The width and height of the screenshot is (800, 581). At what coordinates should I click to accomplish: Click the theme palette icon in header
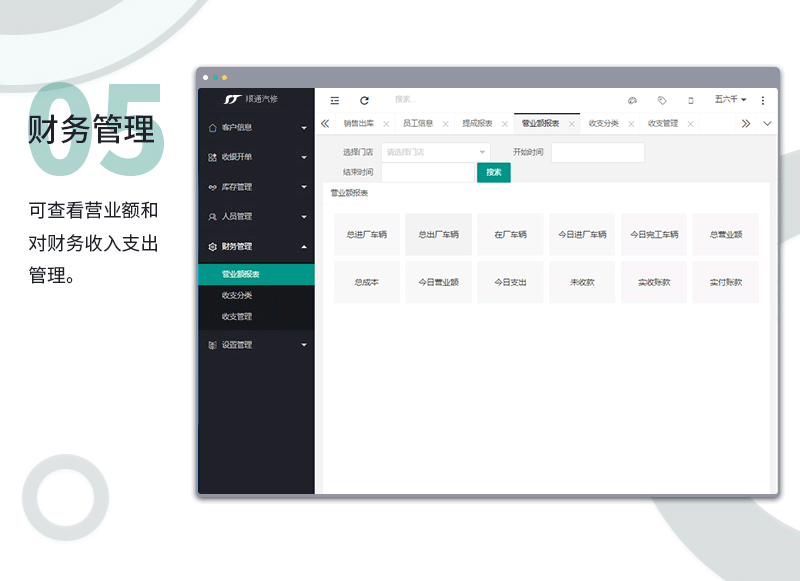tap(632, 100)
